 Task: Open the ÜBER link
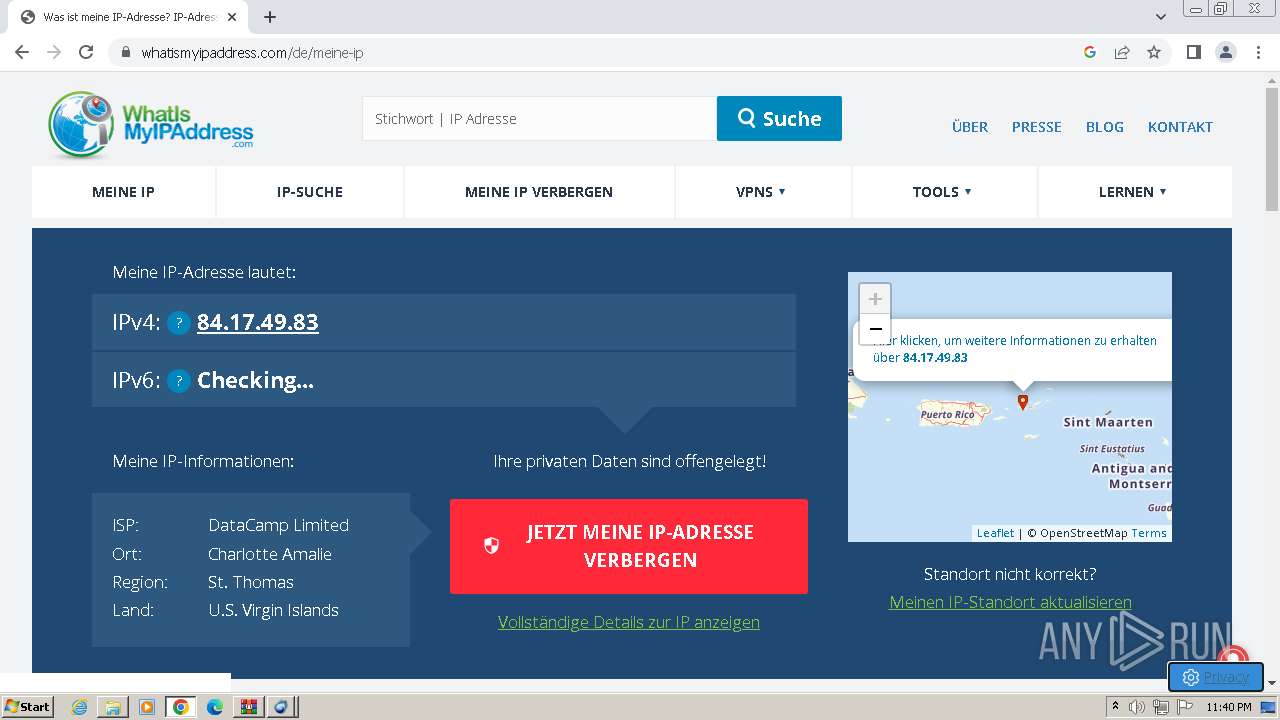coord(970,127)
